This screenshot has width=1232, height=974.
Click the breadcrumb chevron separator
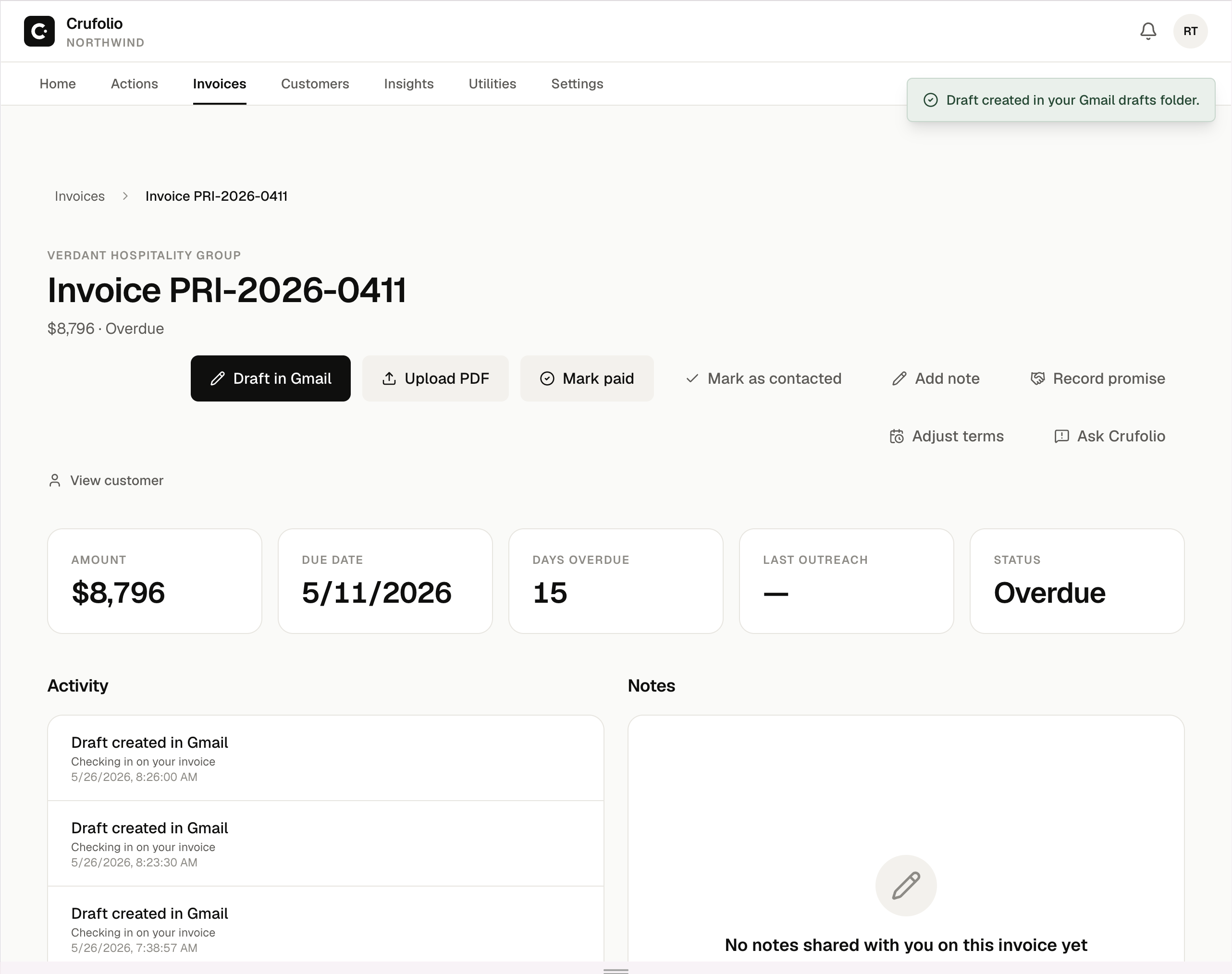(x=125, y=196)
